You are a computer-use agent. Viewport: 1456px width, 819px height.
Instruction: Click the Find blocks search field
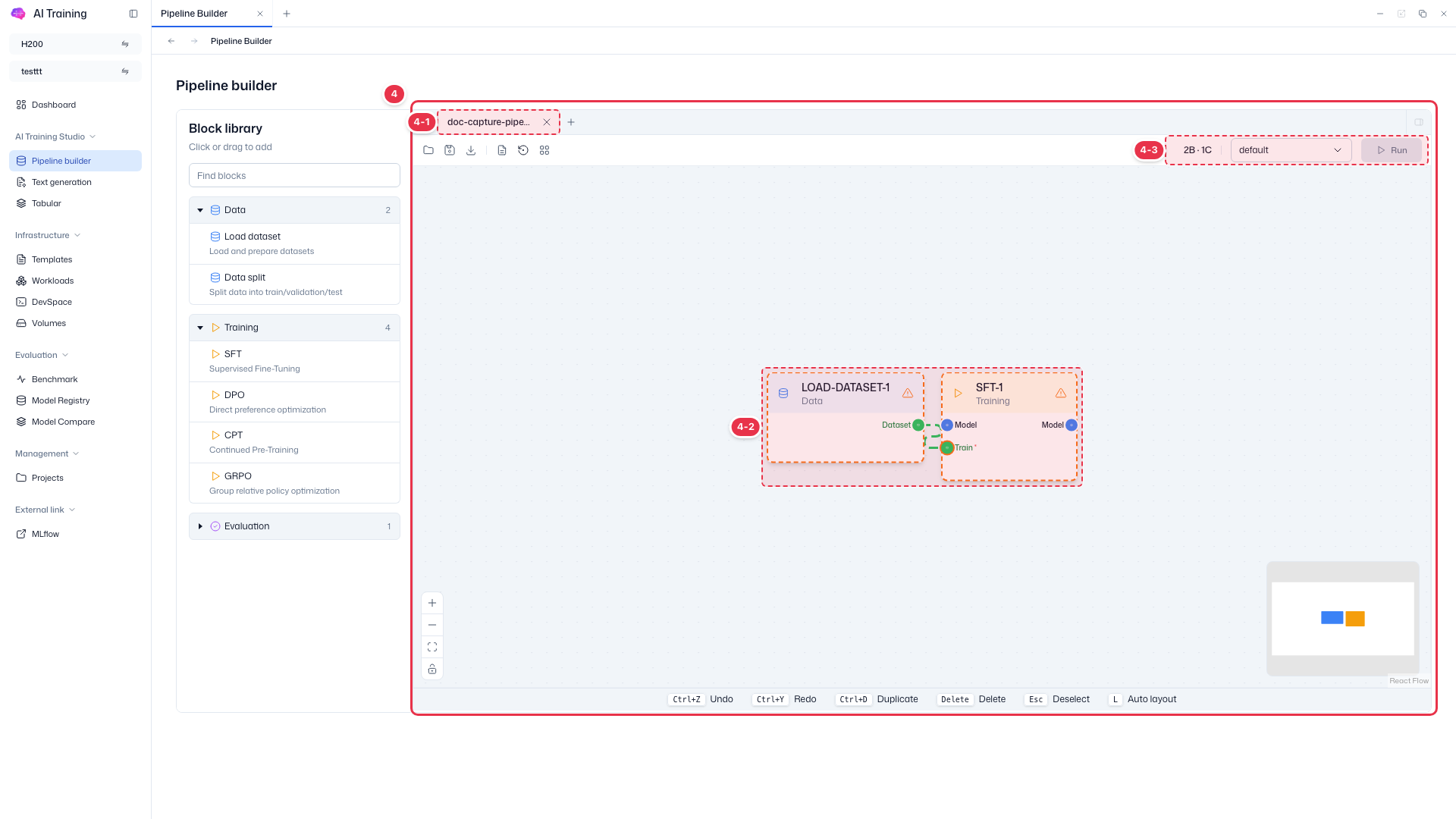click(x=294, y=175)
